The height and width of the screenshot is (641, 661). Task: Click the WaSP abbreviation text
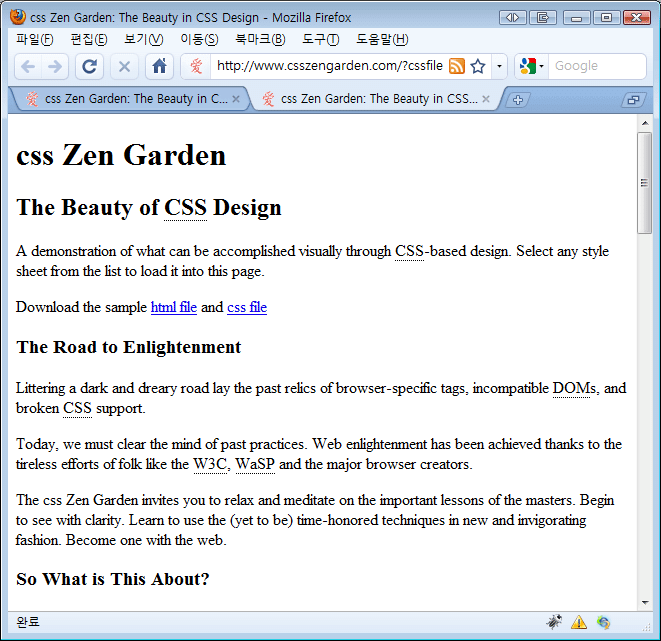(255, 464)
